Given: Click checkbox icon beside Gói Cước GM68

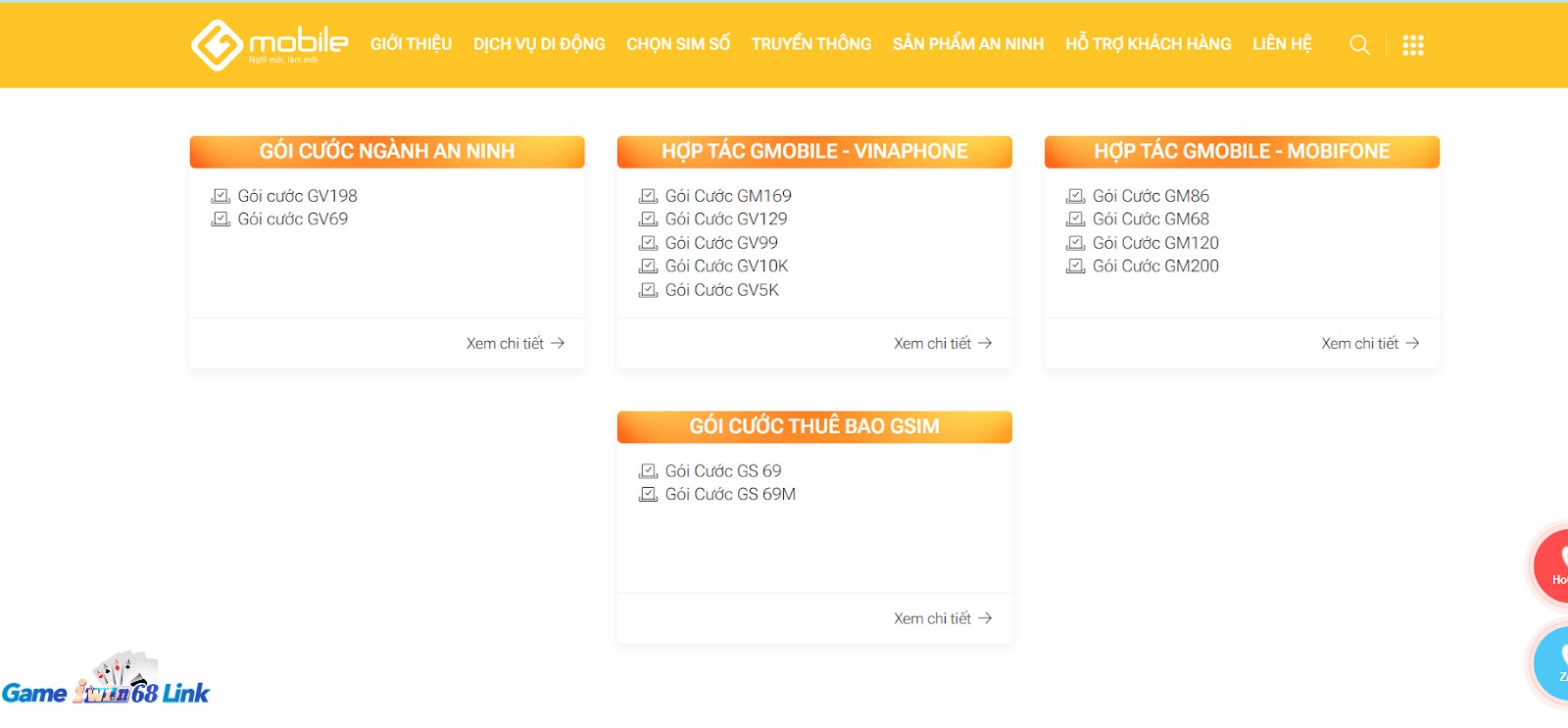Looking at the screenshot, I should 1075,219.
